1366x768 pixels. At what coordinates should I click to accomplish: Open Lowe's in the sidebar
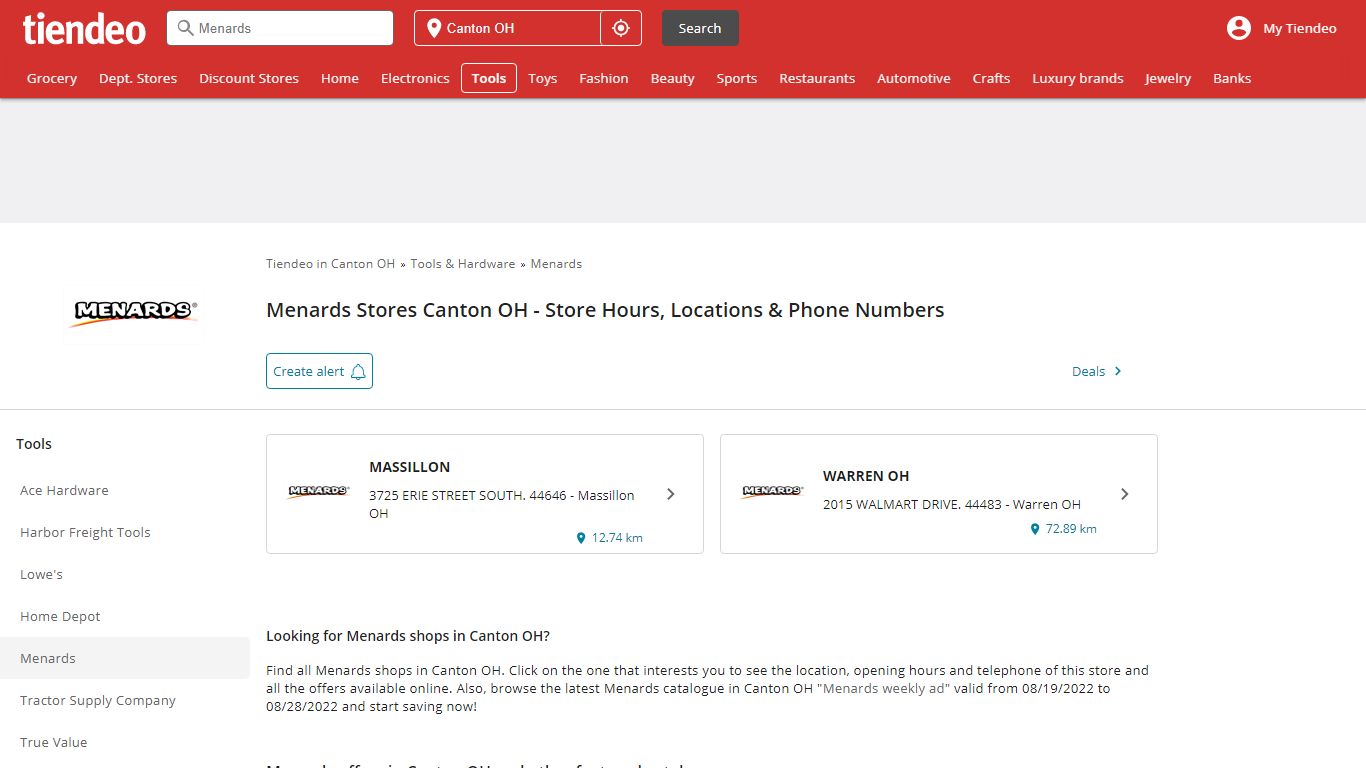coord(41,574)
